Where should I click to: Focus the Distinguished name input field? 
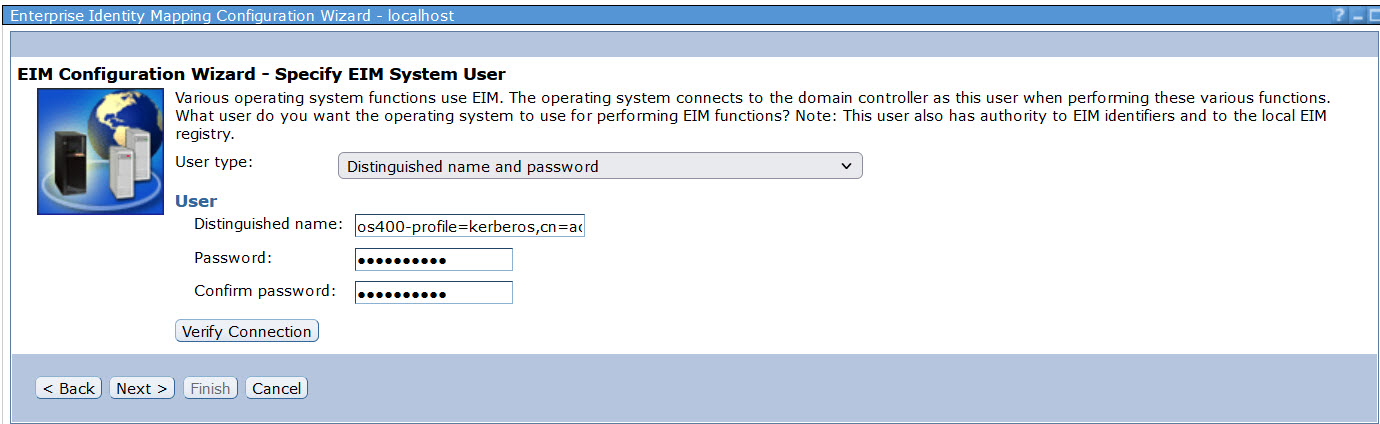pyautogui.click(x=469, y=227)
